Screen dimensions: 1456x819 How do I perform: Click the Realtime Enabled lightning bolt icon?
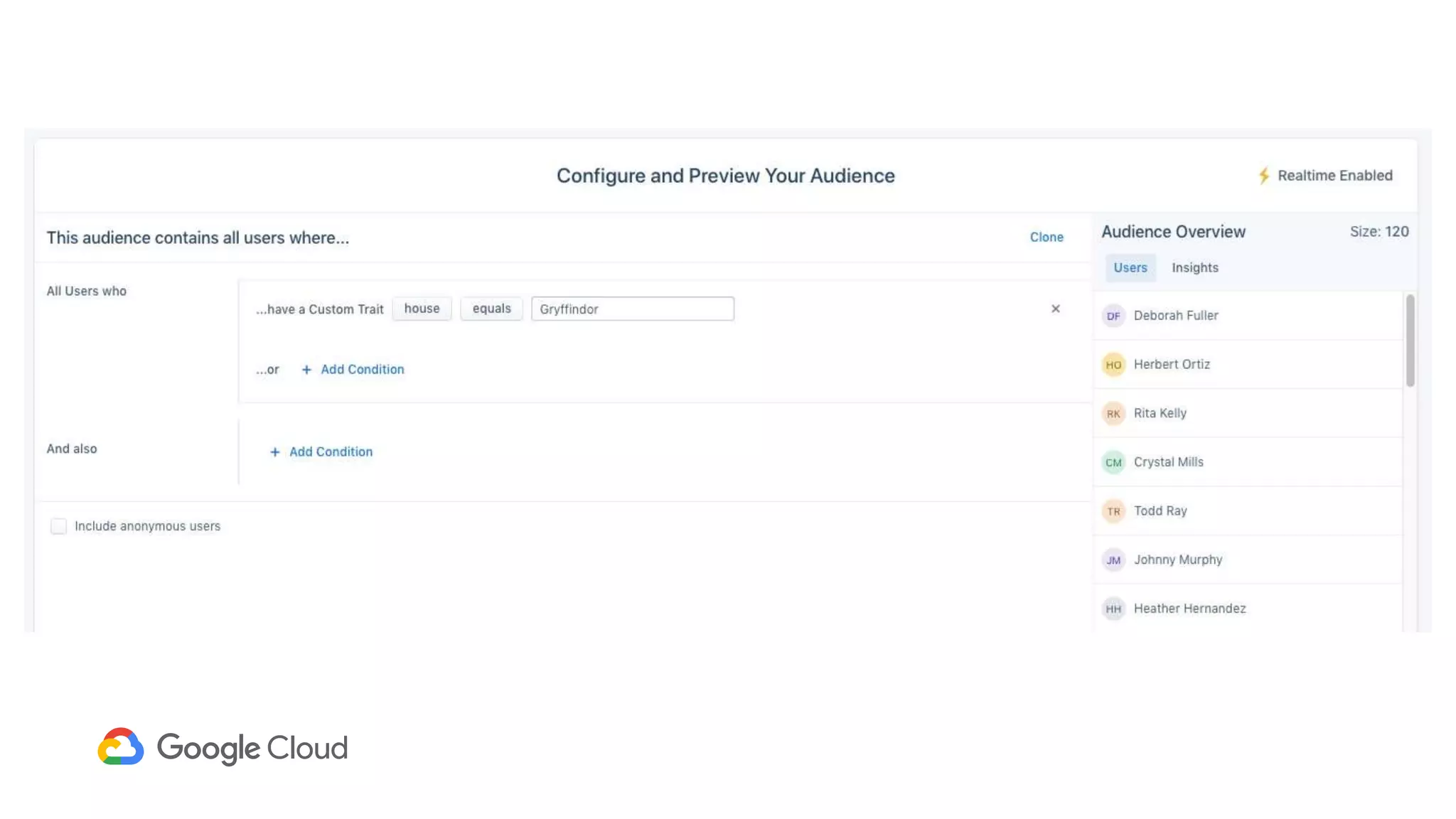tap(1263, 176)
